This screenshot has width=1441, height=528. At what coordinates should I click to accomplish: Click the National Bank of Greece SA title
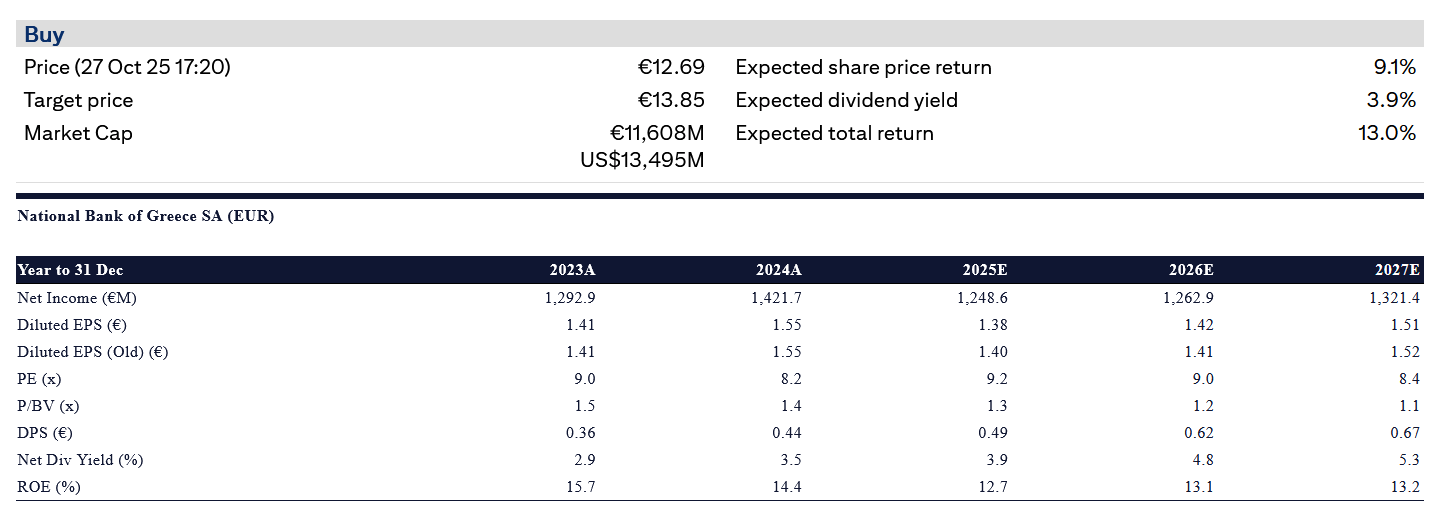click(x=146, y=216)
